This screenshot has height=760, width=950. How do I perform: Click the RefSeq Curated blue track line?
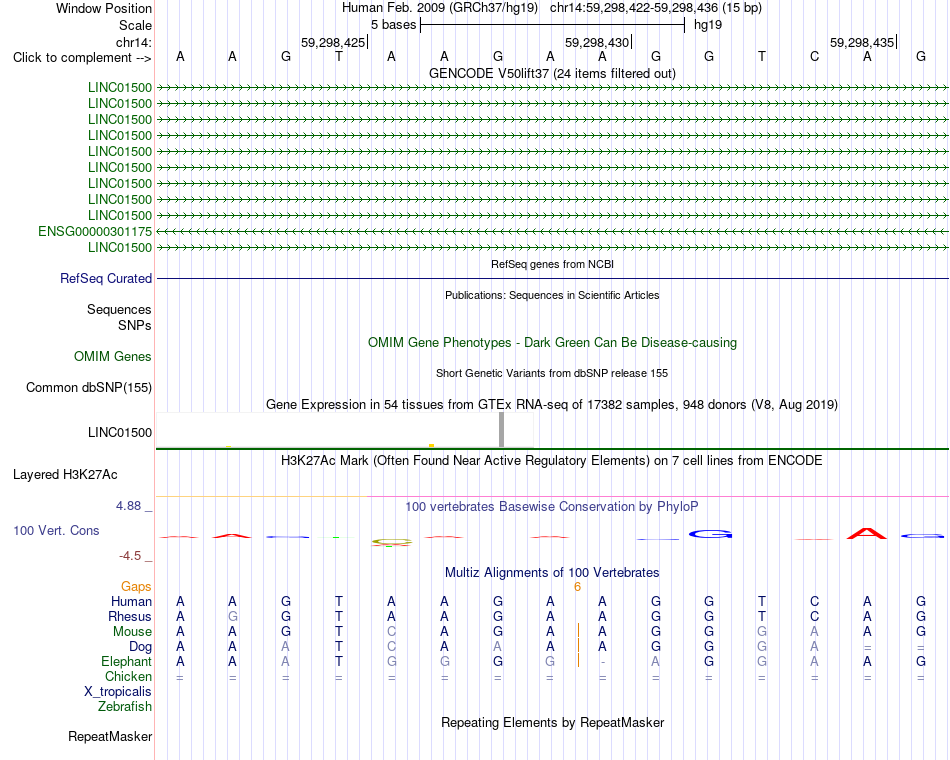coord(552,278)
